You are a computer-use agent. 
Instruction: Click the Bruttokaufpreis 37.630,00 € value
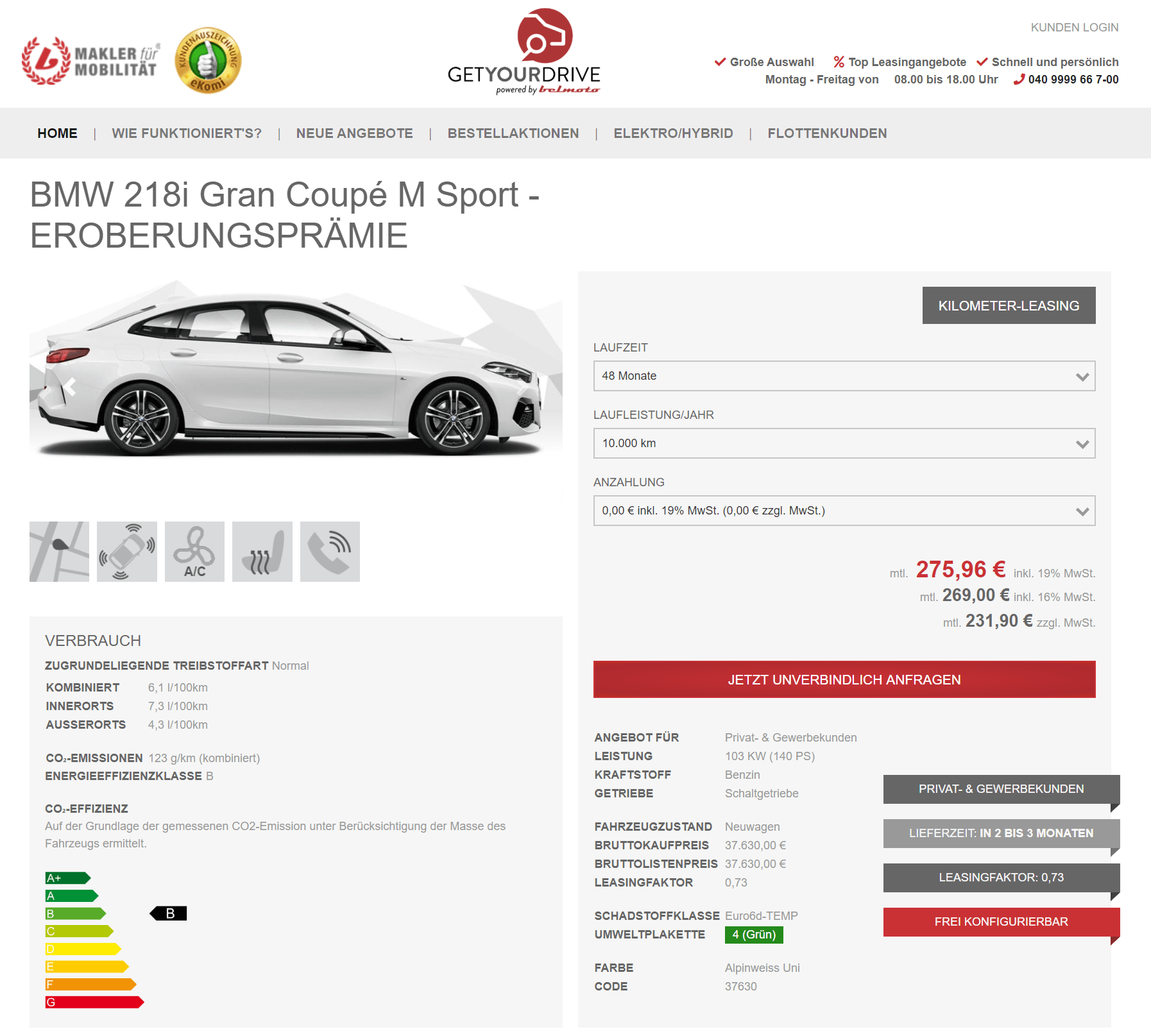coord(755,845)
